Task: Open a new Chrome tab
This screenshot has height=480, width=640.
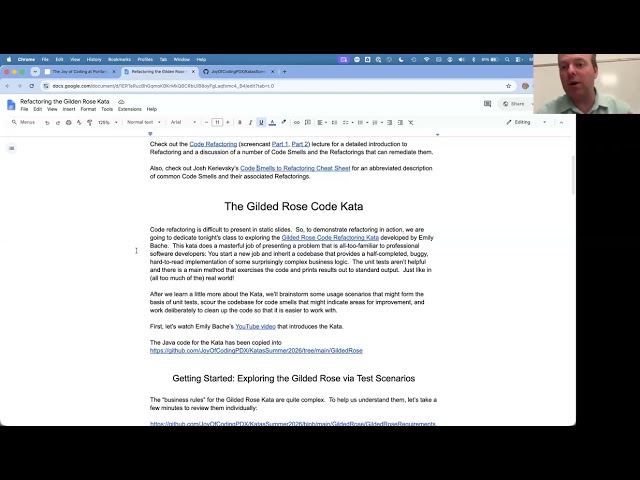Action: pyautogui.click(x=284, y=71)
